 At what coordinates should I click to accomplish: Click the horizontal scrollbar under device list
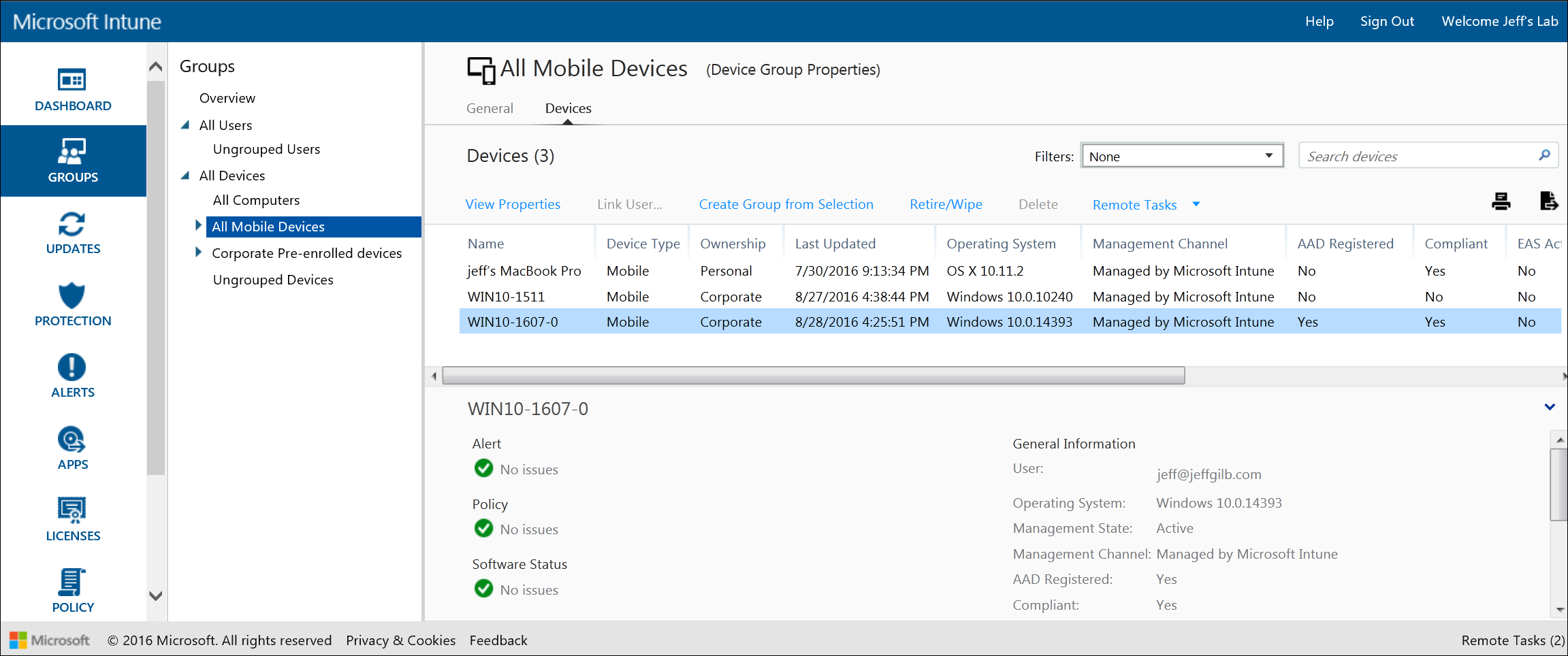(x=814, y=376)
